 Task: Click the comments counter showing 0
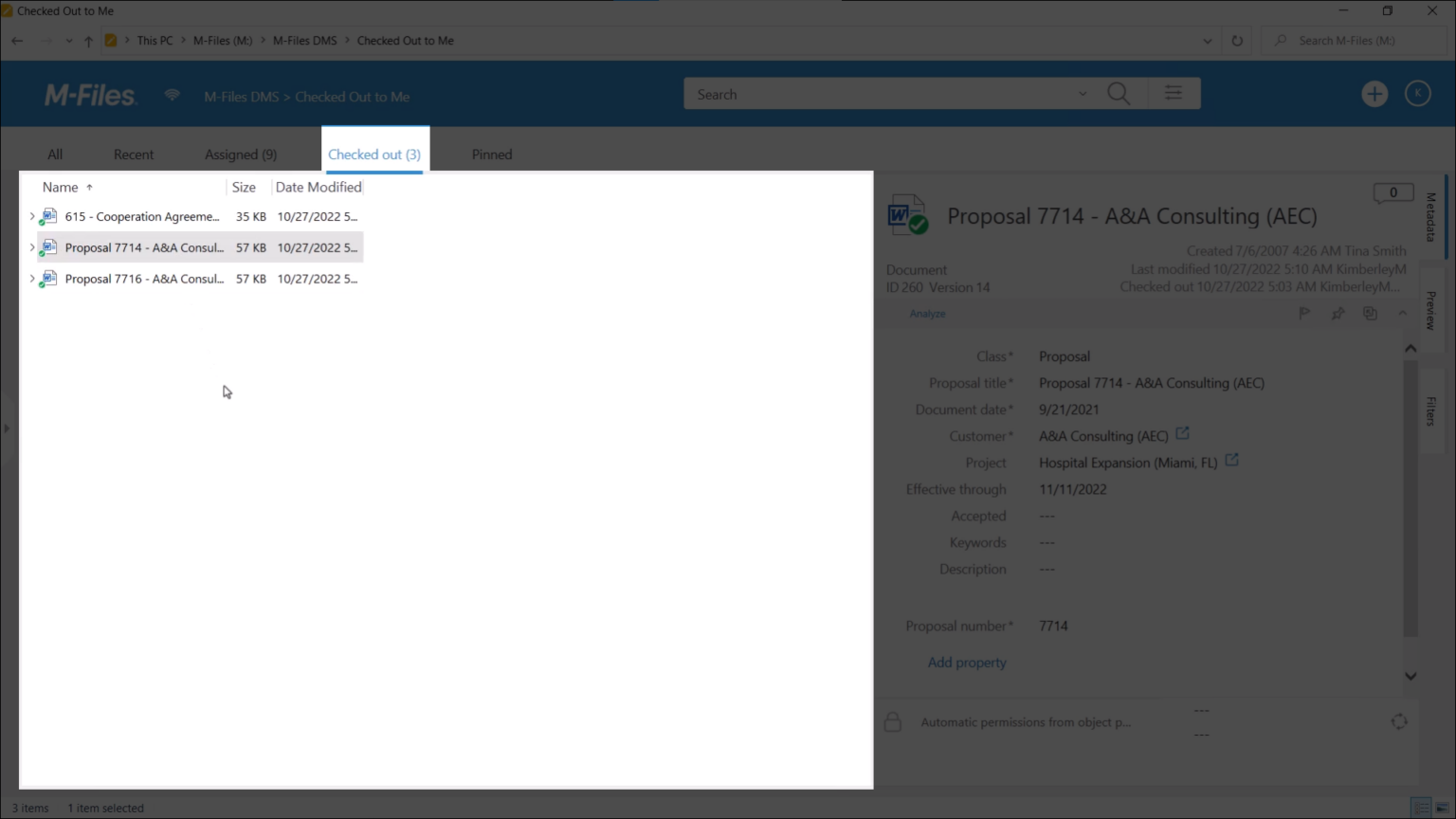coord(1392,191)
